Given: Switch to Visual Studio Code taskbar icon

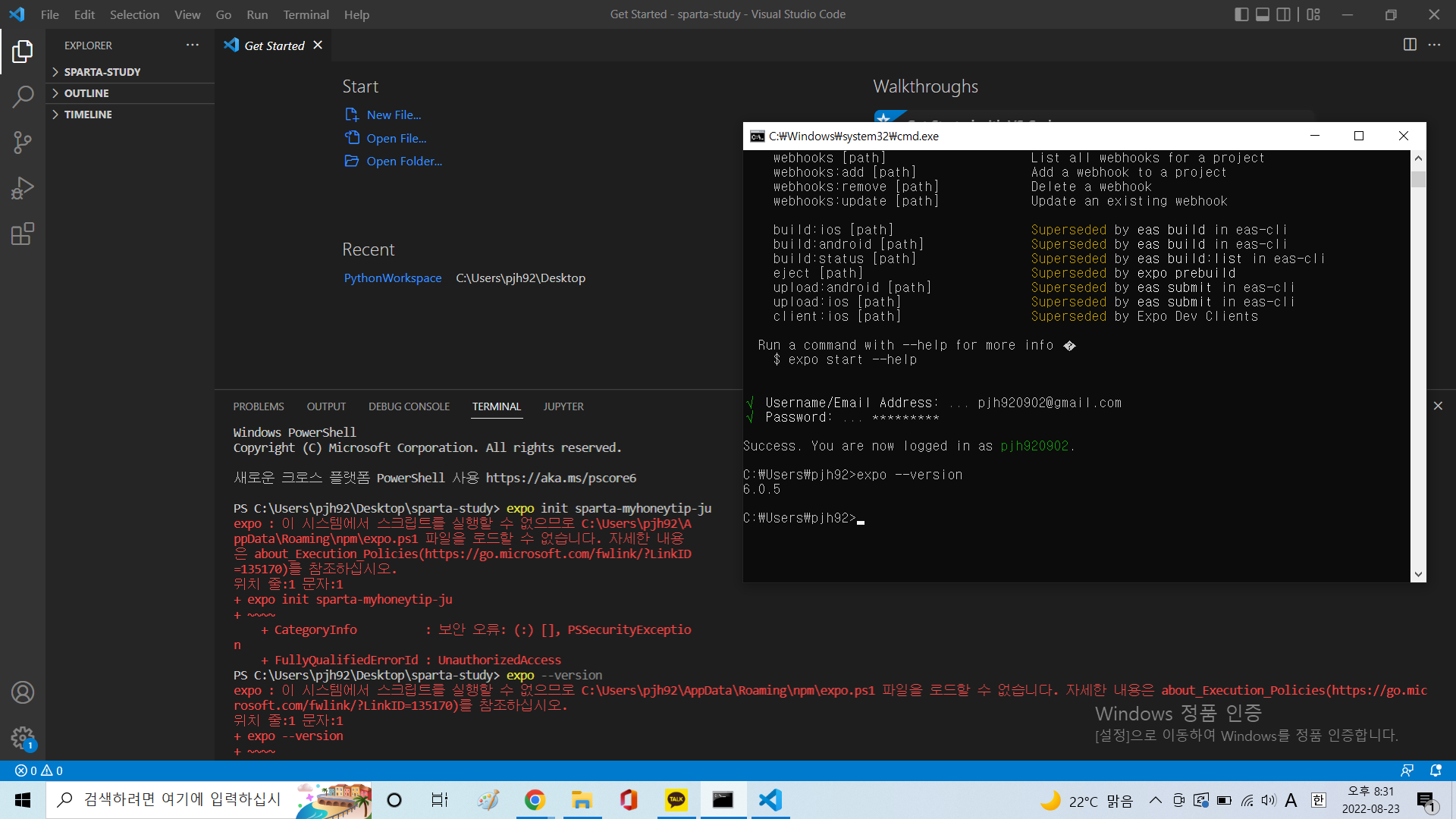Looking at the screenshot, I should click(x=770, y=800).
